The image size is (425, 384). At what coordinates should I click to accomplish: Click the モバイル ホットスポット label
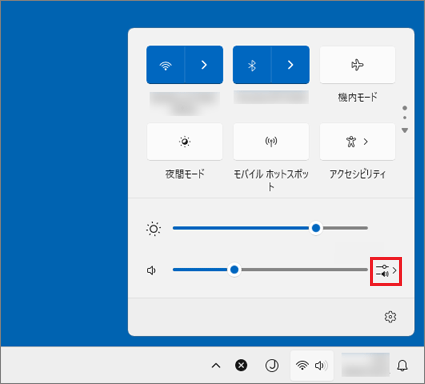271,180
